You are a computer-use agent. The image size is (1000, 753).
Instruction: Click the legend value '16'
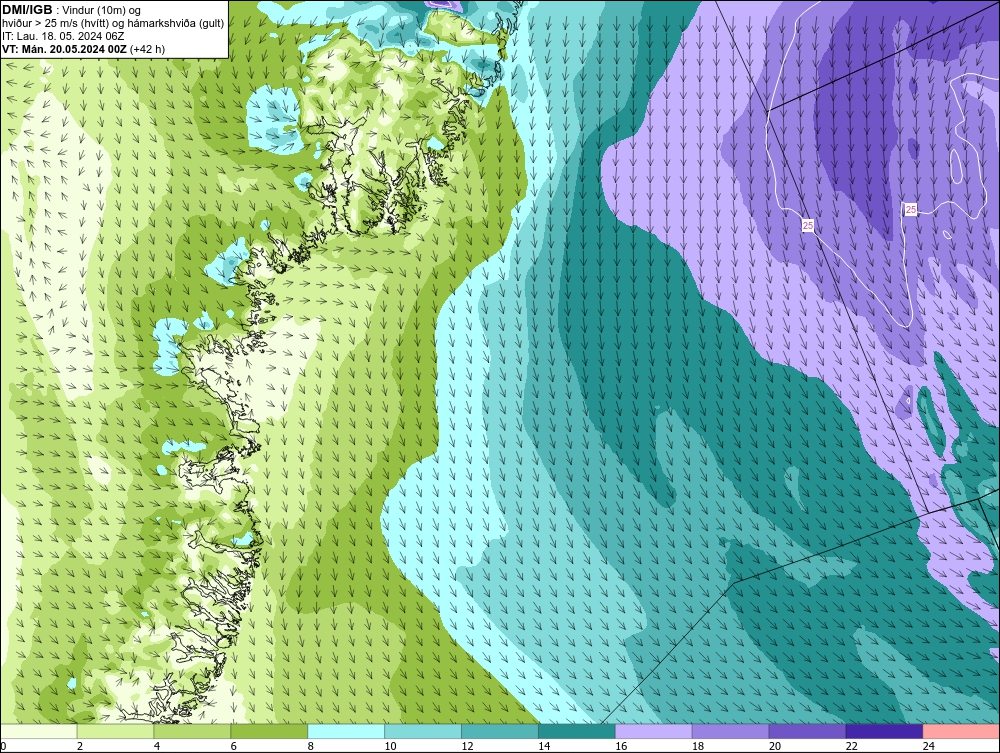(621, 746)
